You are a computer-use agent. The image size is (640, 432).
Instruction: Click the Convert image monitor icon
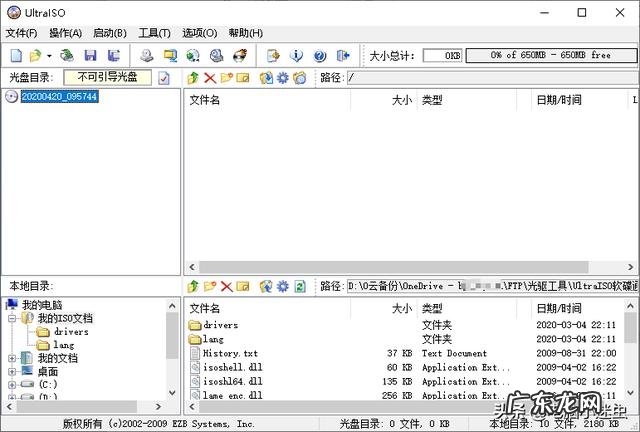coord(170,55)
